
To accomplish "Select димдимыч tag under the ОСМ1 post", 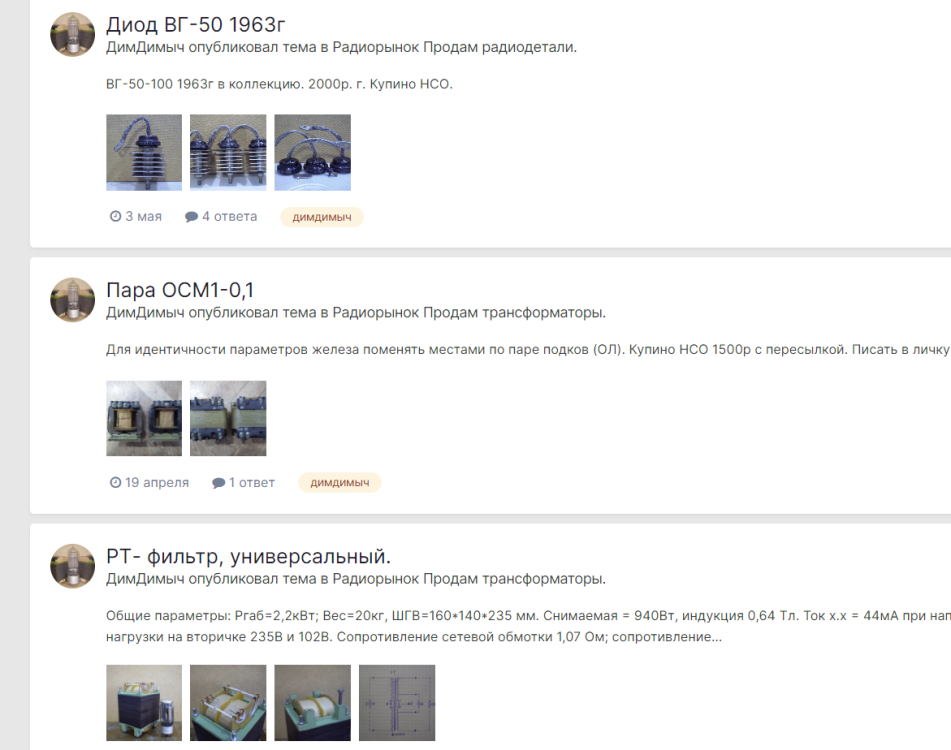I will click(x=340, y=483).
